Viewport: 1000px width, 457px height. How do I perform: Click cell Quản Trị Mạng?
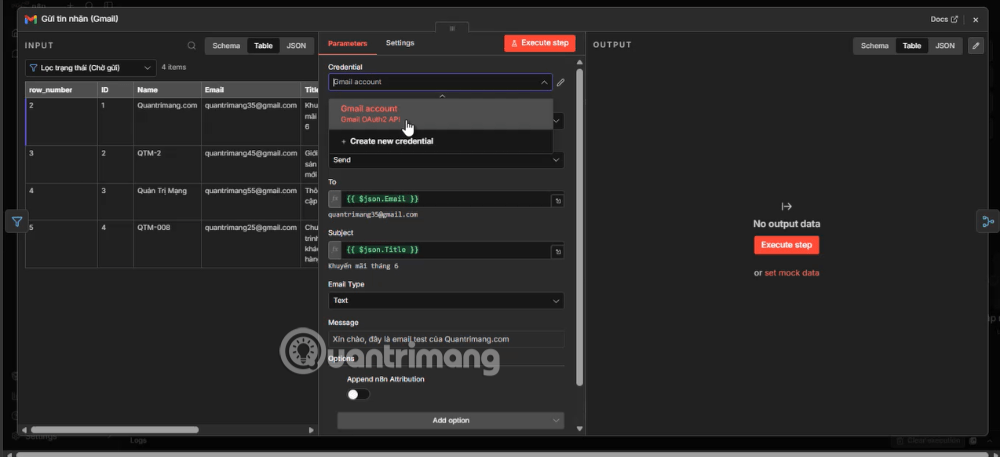point(162,191)
